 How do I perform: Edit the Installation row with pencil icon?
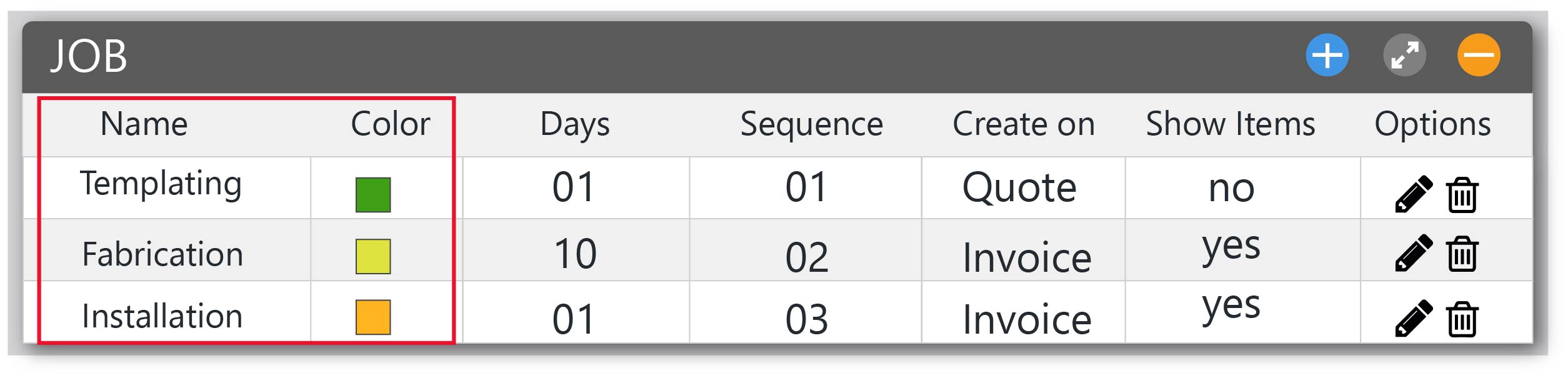click(x=1414, y=319)
